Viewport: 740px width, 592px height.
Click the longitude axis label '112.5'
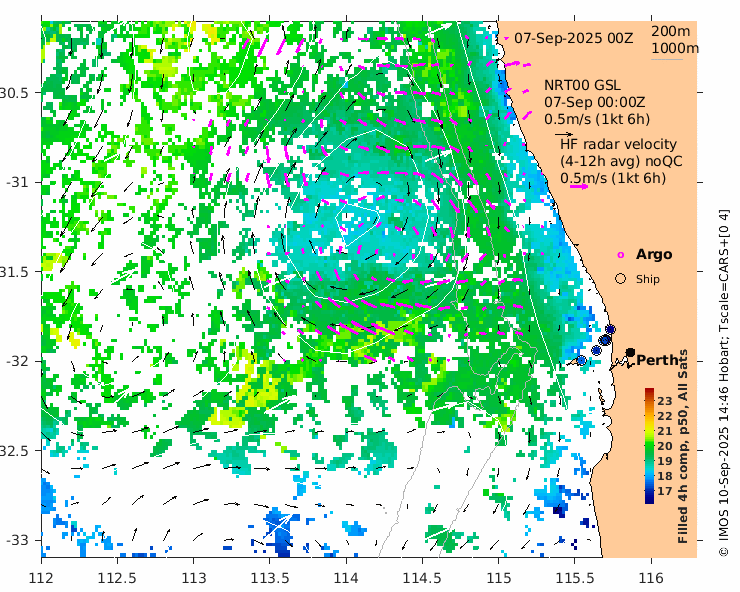[x=117, y=578]
